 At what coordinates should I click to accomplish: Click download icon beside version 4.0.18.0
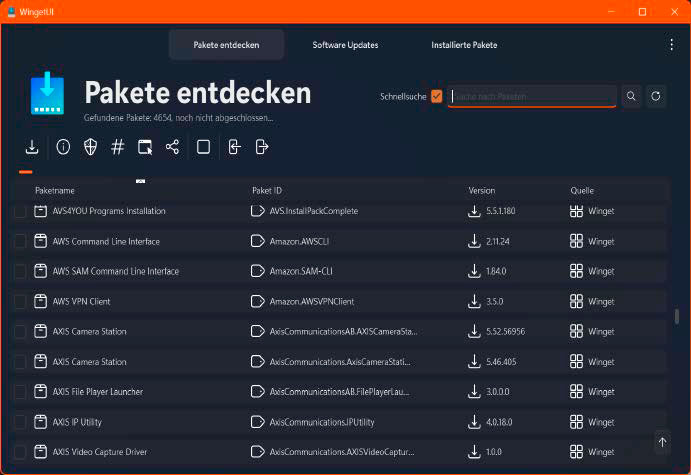coord(474,422)
